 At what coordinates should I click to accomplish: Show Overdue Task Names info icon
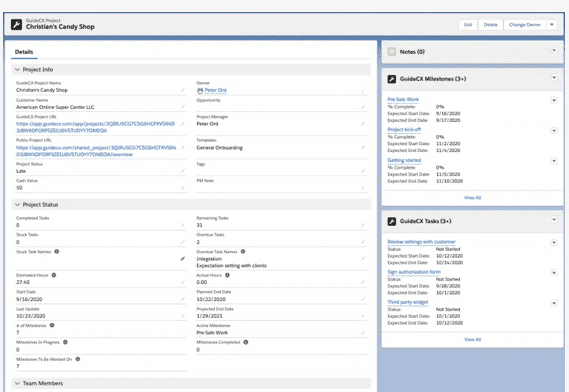tap(243, 252)
